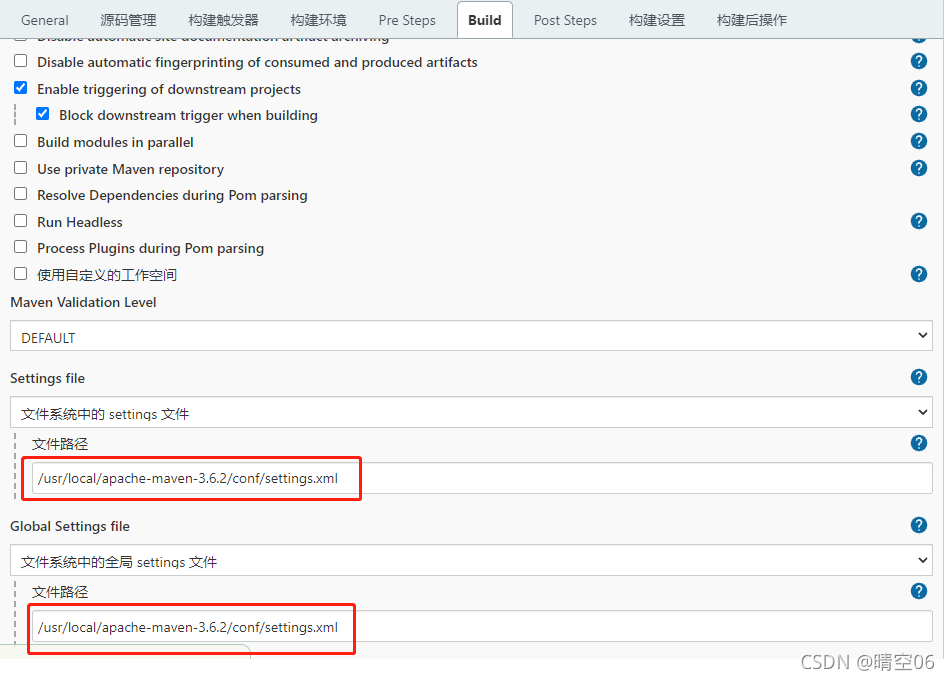Click the Settings file heading text
The width and height of the screenshot is (950, 680).
47,378
